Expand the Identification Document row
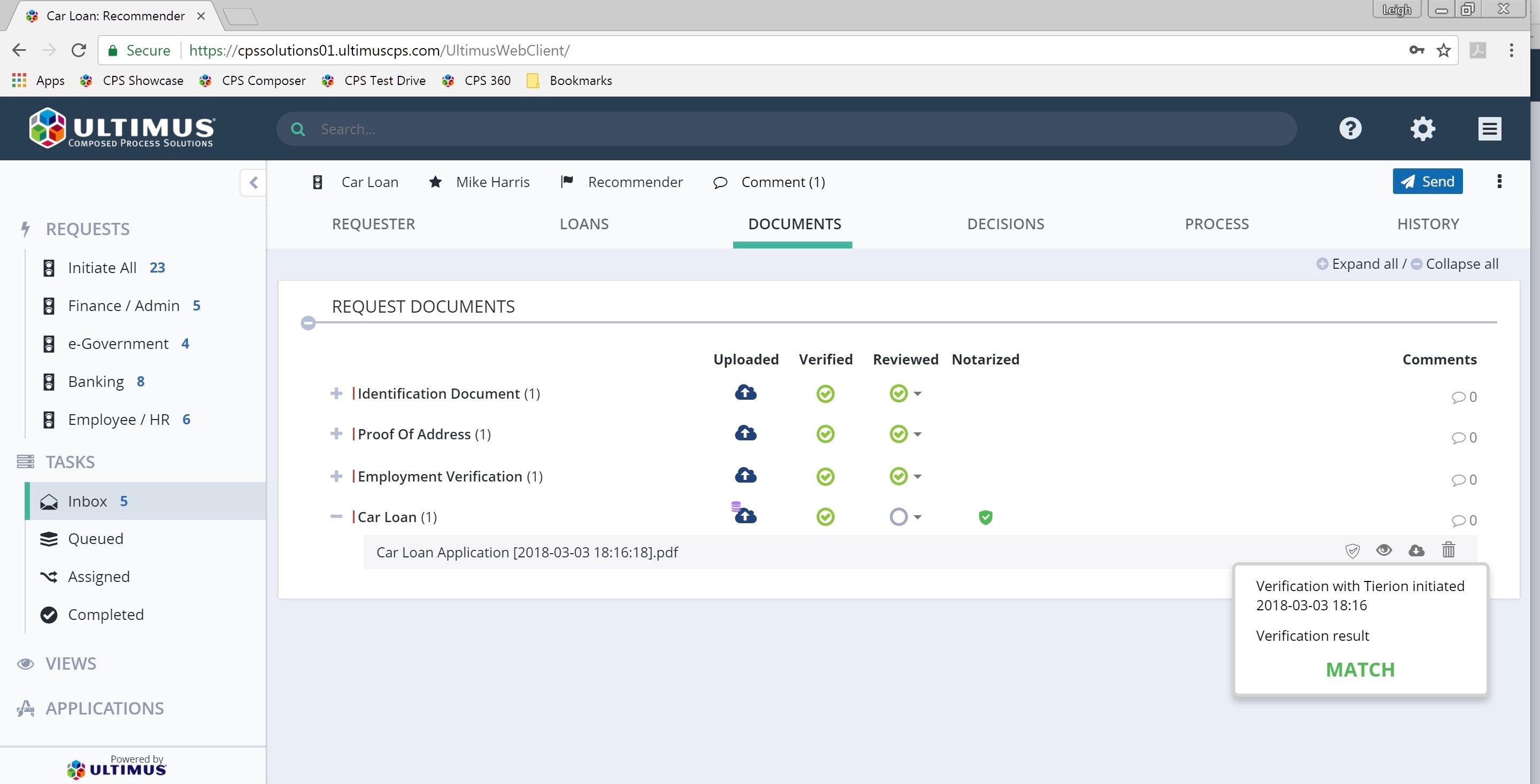Screen dimensions: 1540x784 tap(336, 393)
